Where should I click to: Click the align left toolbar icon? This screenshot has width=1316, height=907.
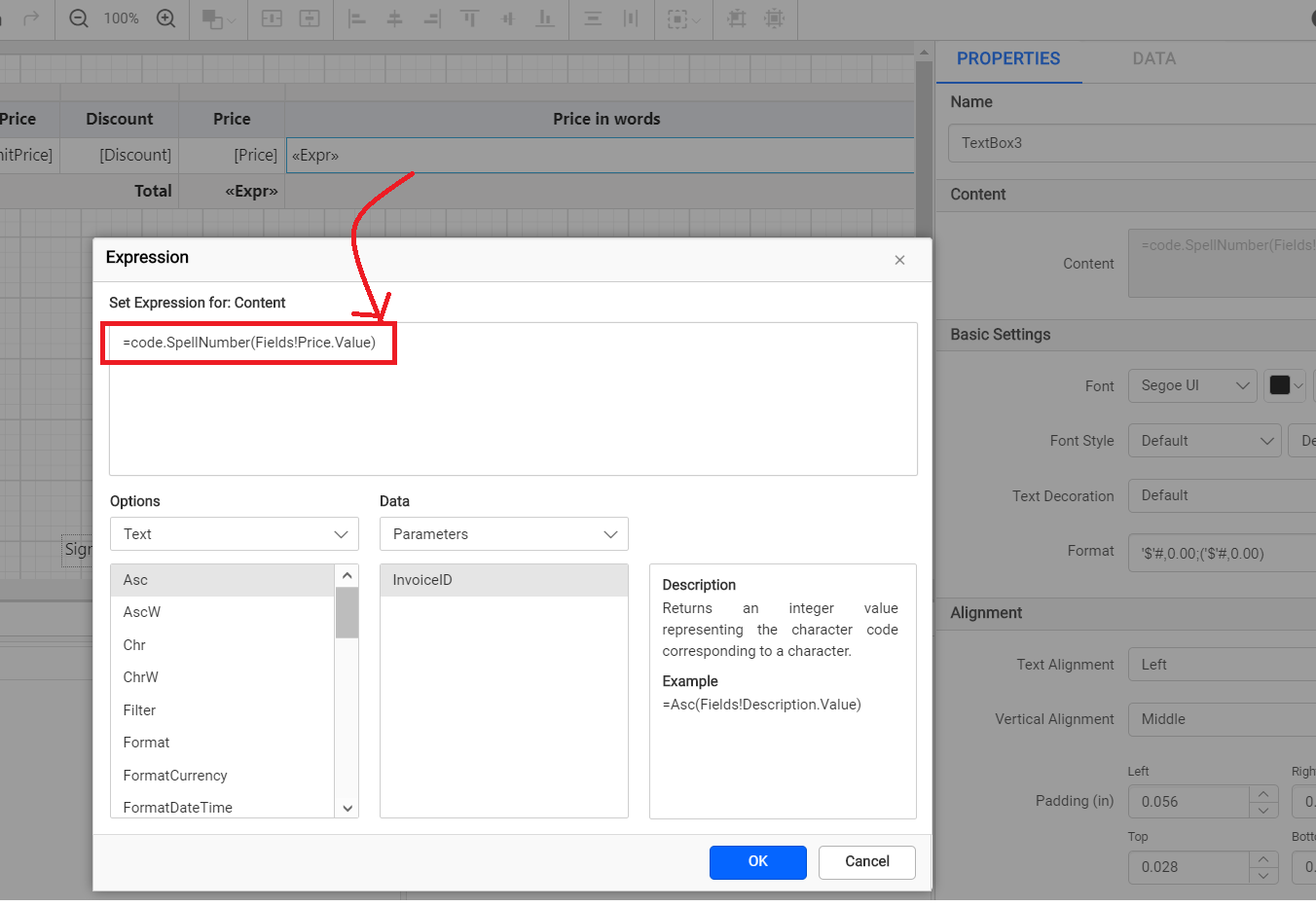coord(357,18)
